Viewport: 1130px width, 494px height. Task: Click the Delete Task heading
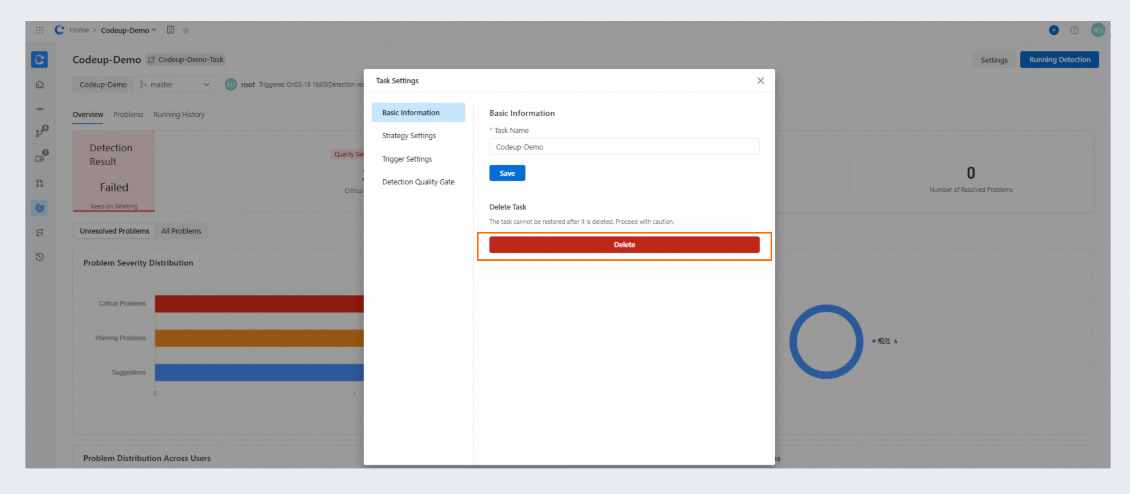[507, 207]
